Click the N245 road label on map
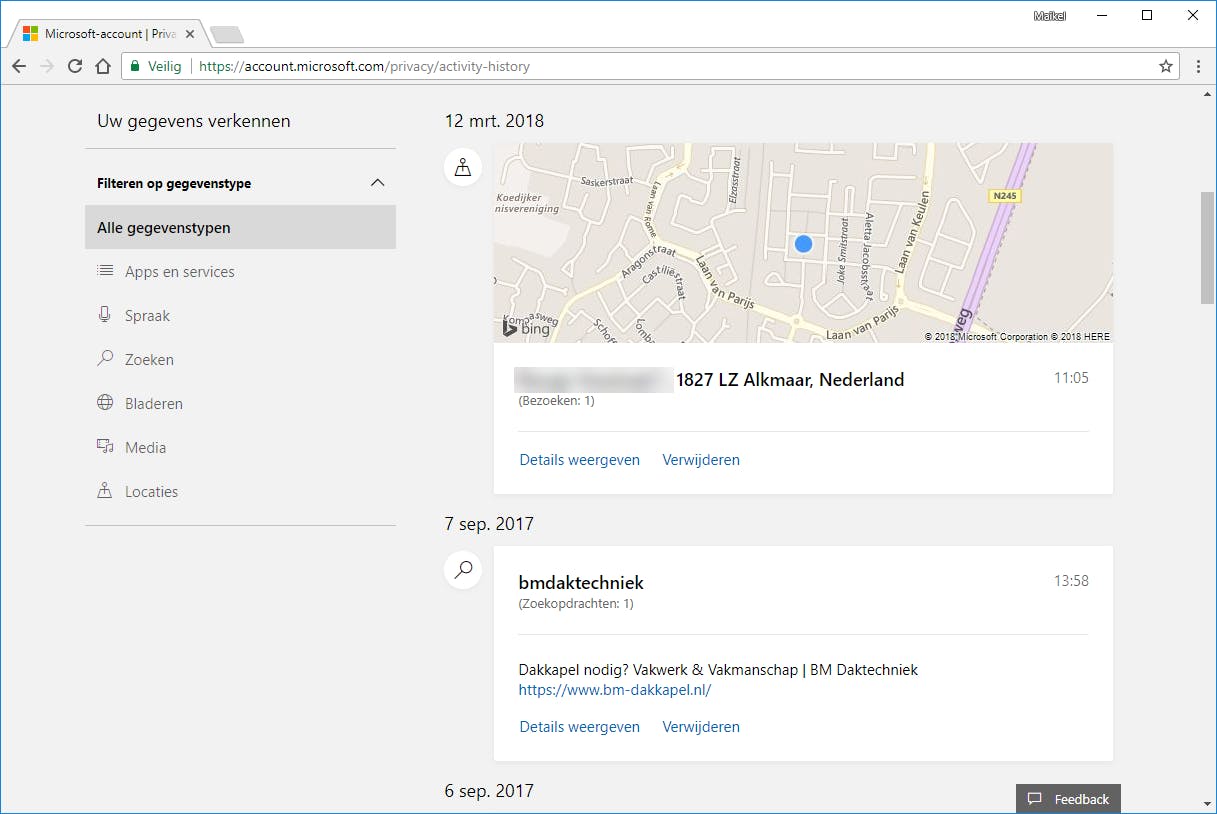This screenshot has height=814, width=1217. click(1005, 196)
